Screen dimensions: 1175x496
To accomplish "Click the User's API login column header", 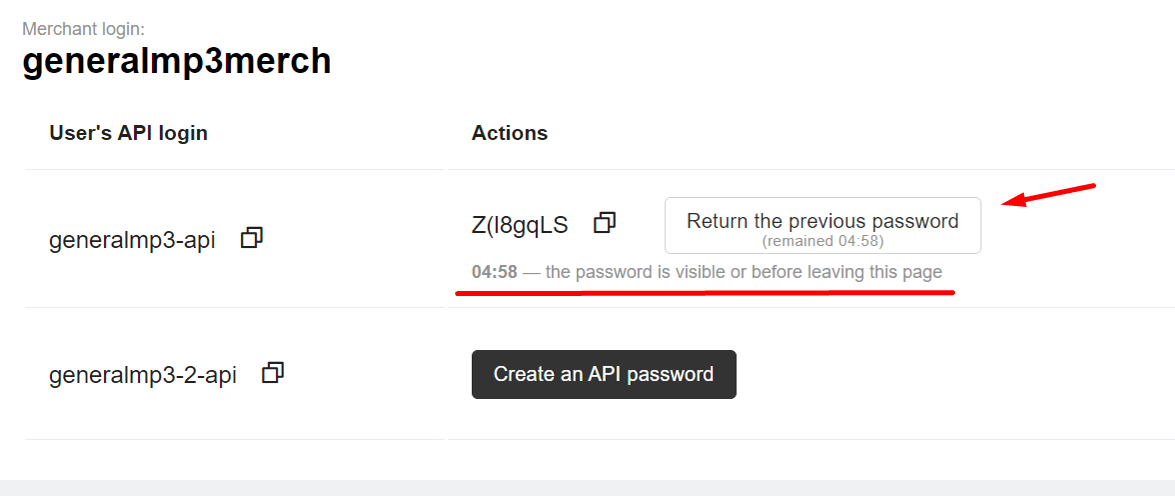I will (x=128, y=133).
